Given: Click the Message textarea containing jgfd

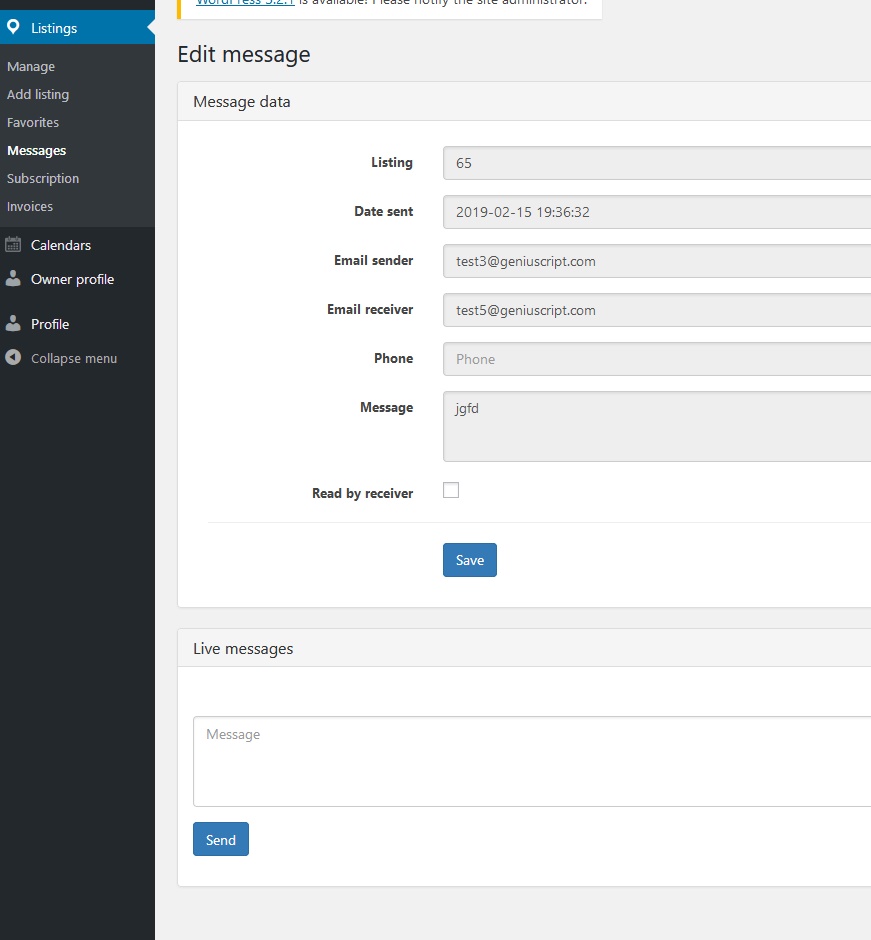Looking at the screenshot, I should pos(657,426).
